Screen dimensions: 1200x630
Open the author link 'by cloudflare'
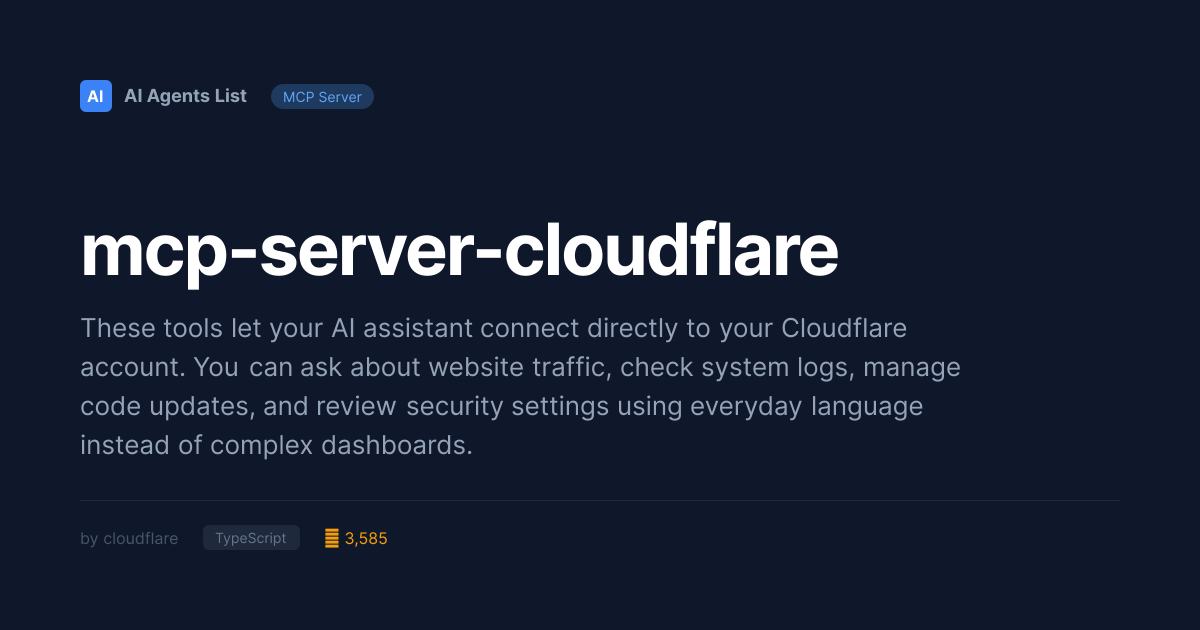(129, 538)
